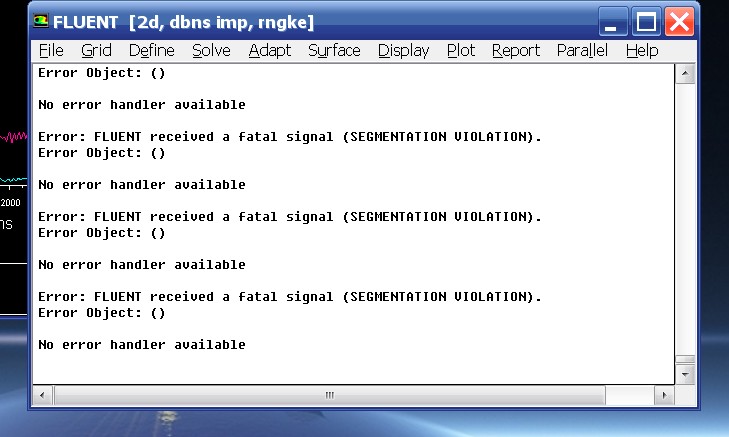Click the horizontal scrollbar left arrow
This screenshot has width=729, height=437.
tap(42, 395)
